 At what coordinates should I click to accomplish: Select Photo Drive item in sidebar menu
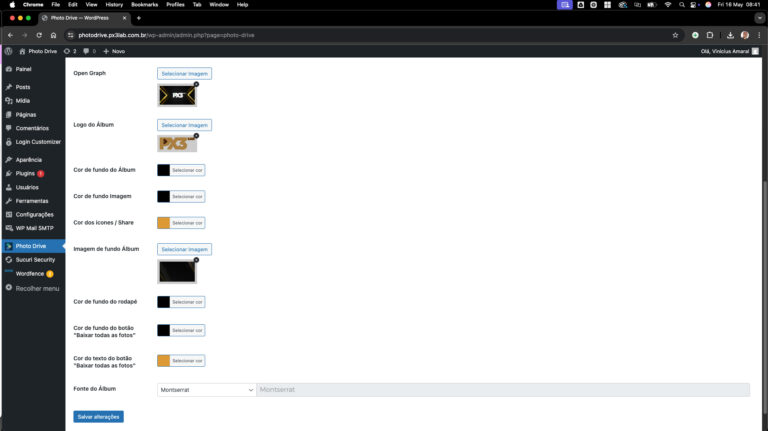point(33,246)
